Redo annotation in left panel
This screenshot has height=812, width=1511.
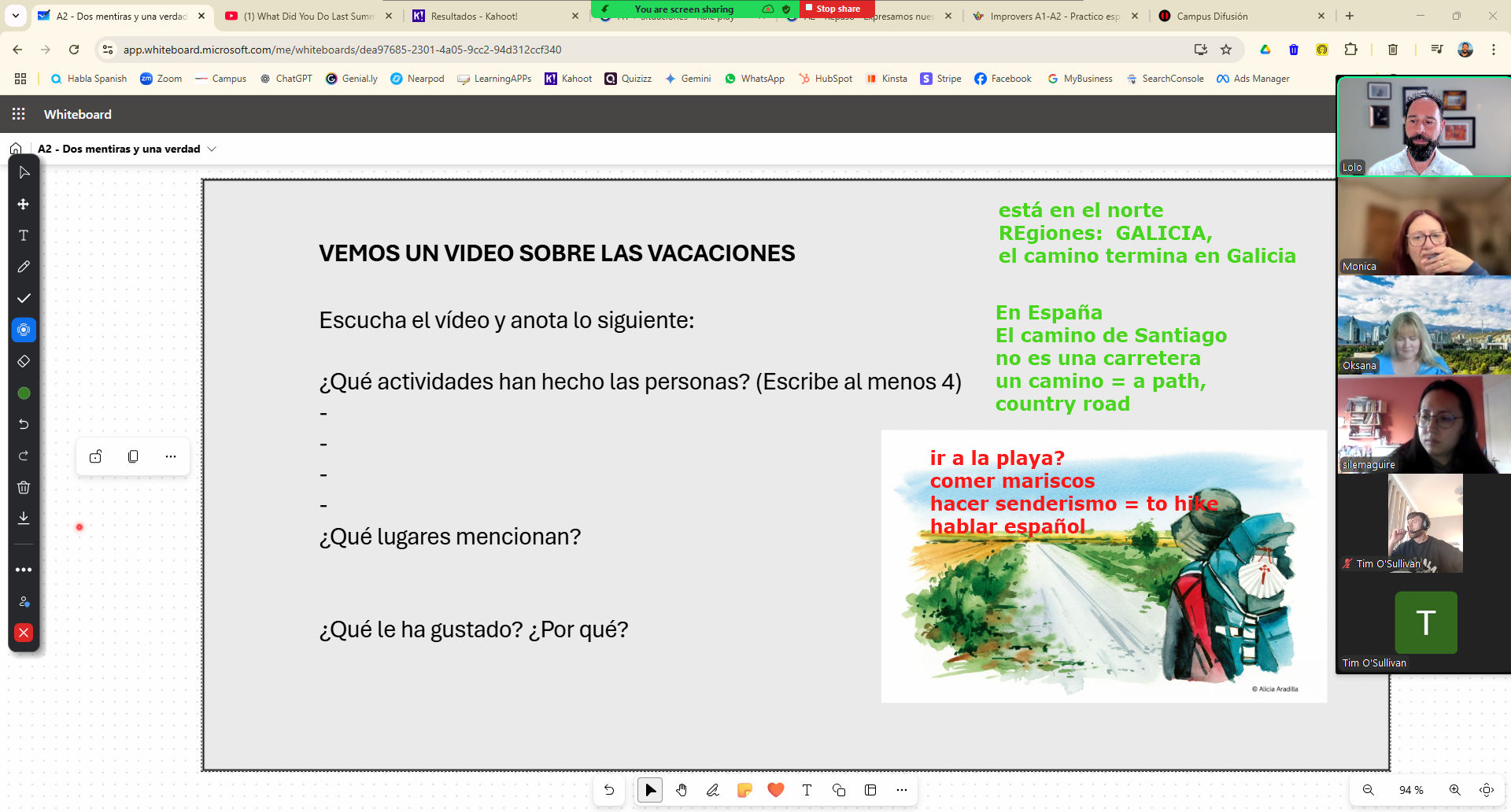(24, 456)
